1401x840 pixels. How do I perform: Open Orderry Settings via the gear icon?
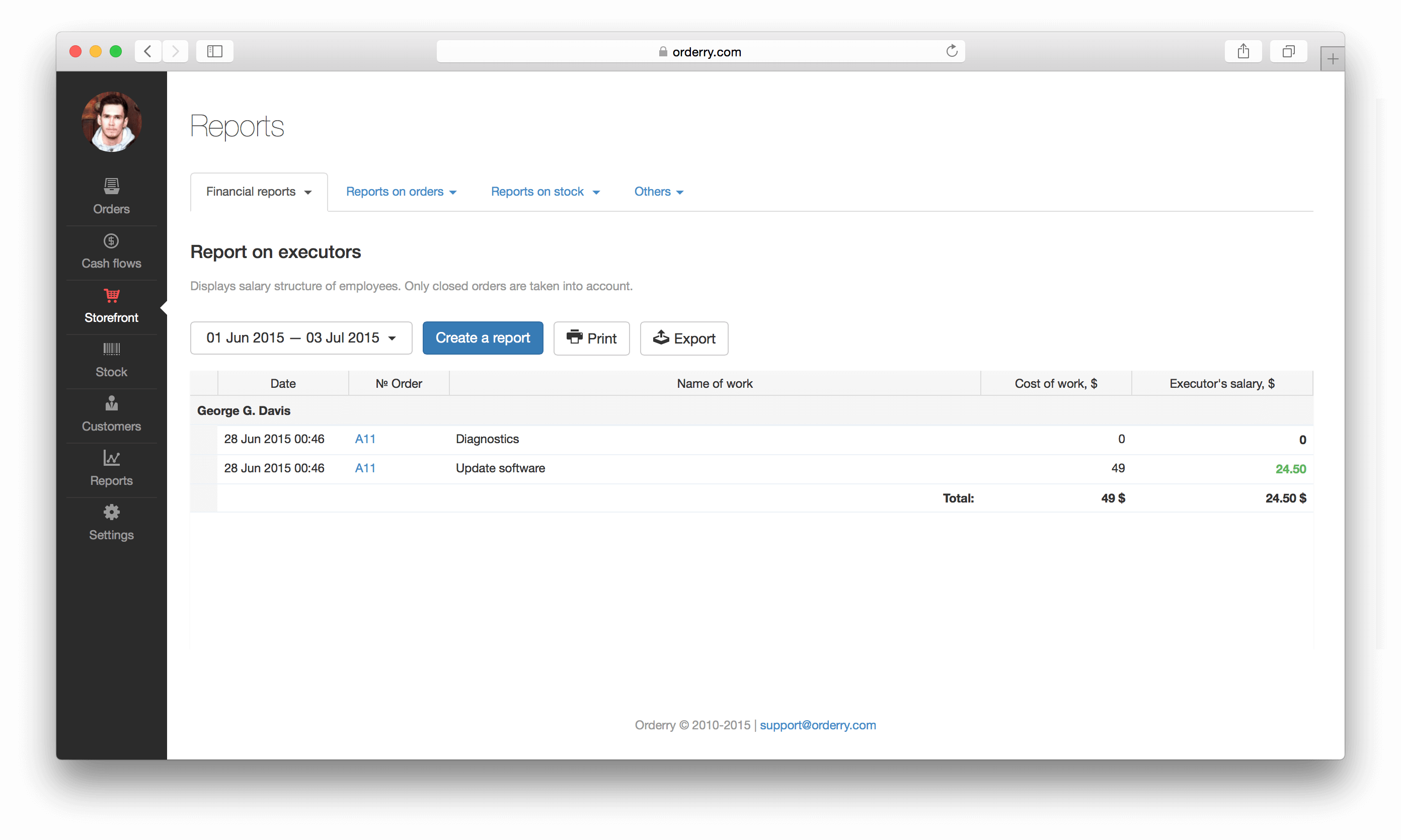point(111,522)
